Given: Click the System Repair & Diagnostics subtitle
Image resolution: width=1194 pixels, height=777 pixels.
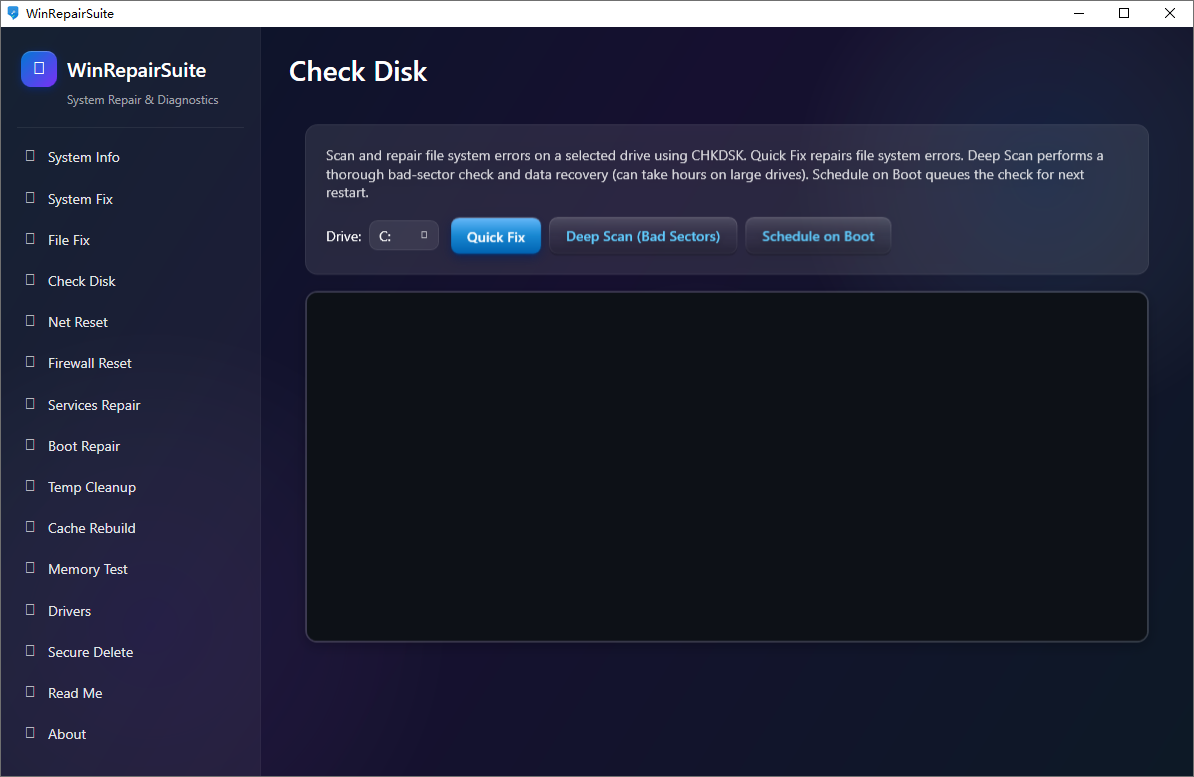Looking at the screenshot, I should pos(142,100).
